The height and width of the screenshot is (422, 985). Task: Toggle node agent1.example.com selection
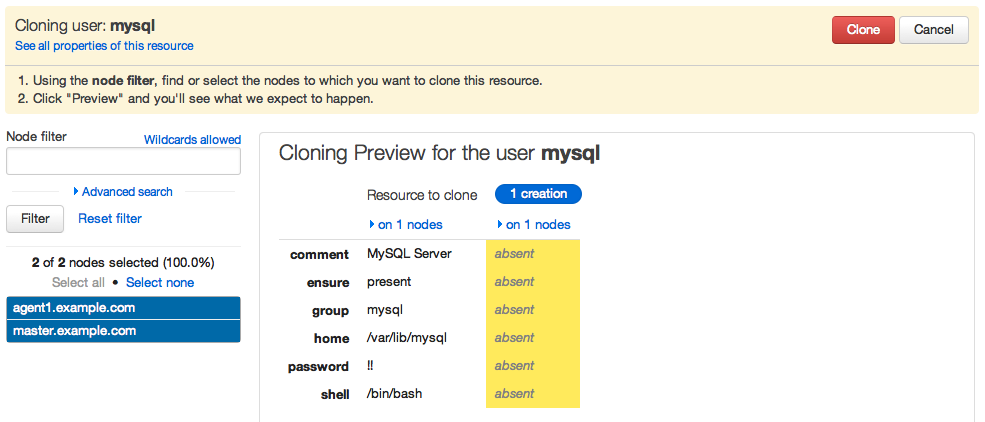point(123,308)
